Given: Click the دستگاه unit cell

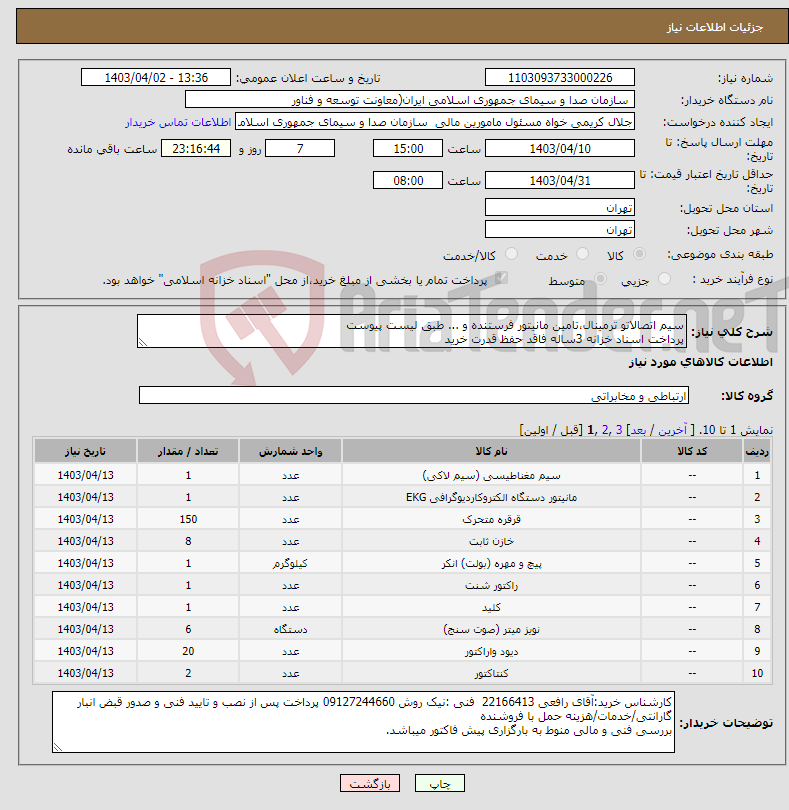Looking at the screenshot, I should tap(290, 629).
